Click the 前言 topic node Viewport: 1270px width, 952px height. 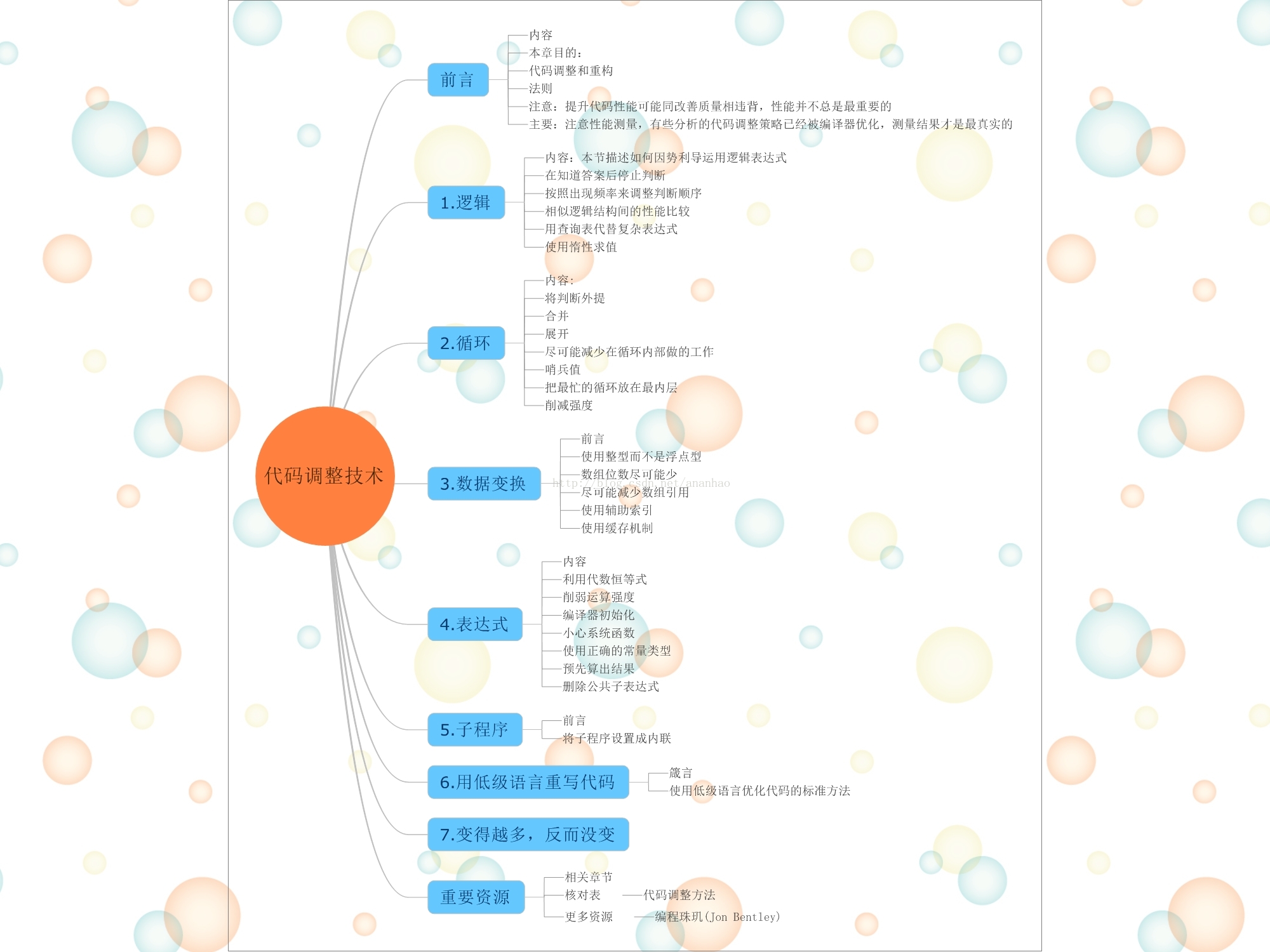point(458,80)
